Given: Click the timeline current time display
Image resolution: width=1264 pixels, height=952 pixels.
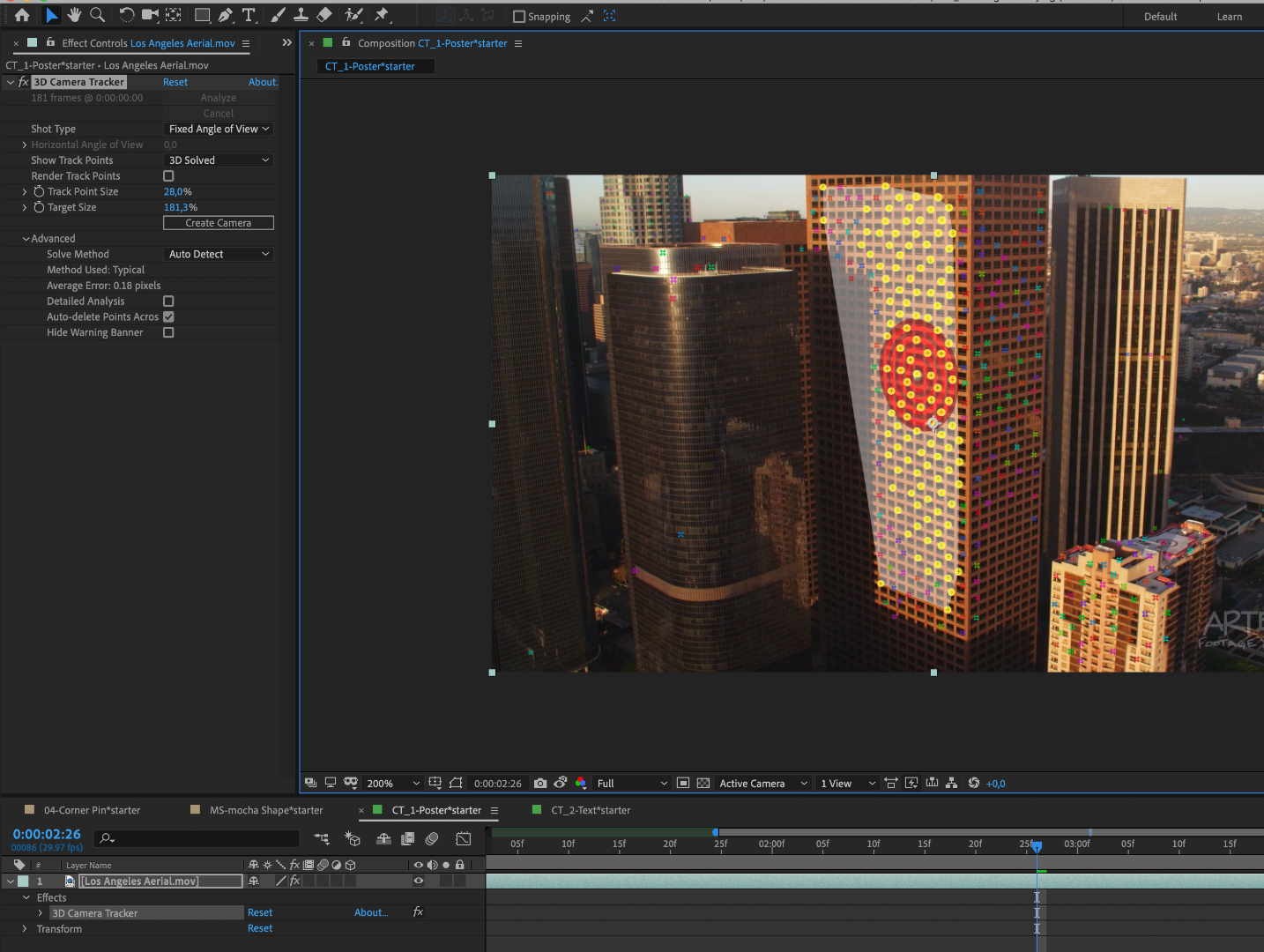Looking at the screenshot, I should click(47, 834).
